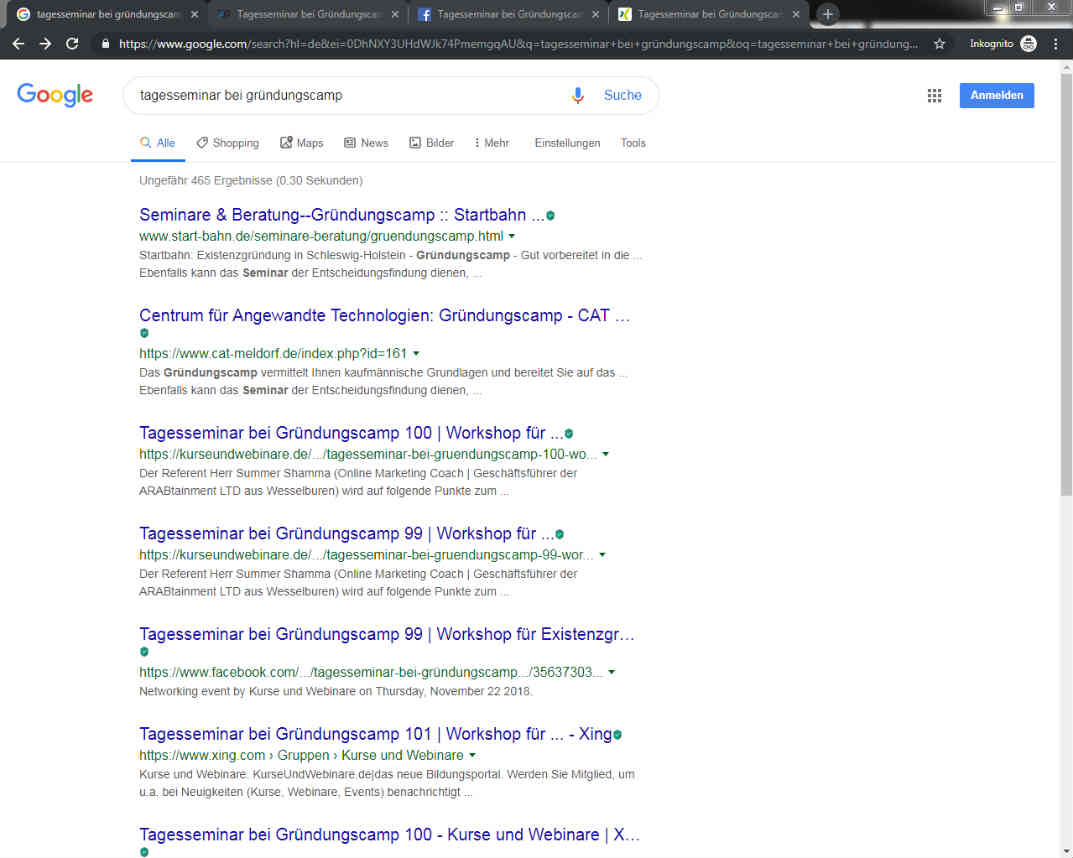Open the Tools filter options
The height and width of the screenshot is (858, 1073).
pos(633,143)
